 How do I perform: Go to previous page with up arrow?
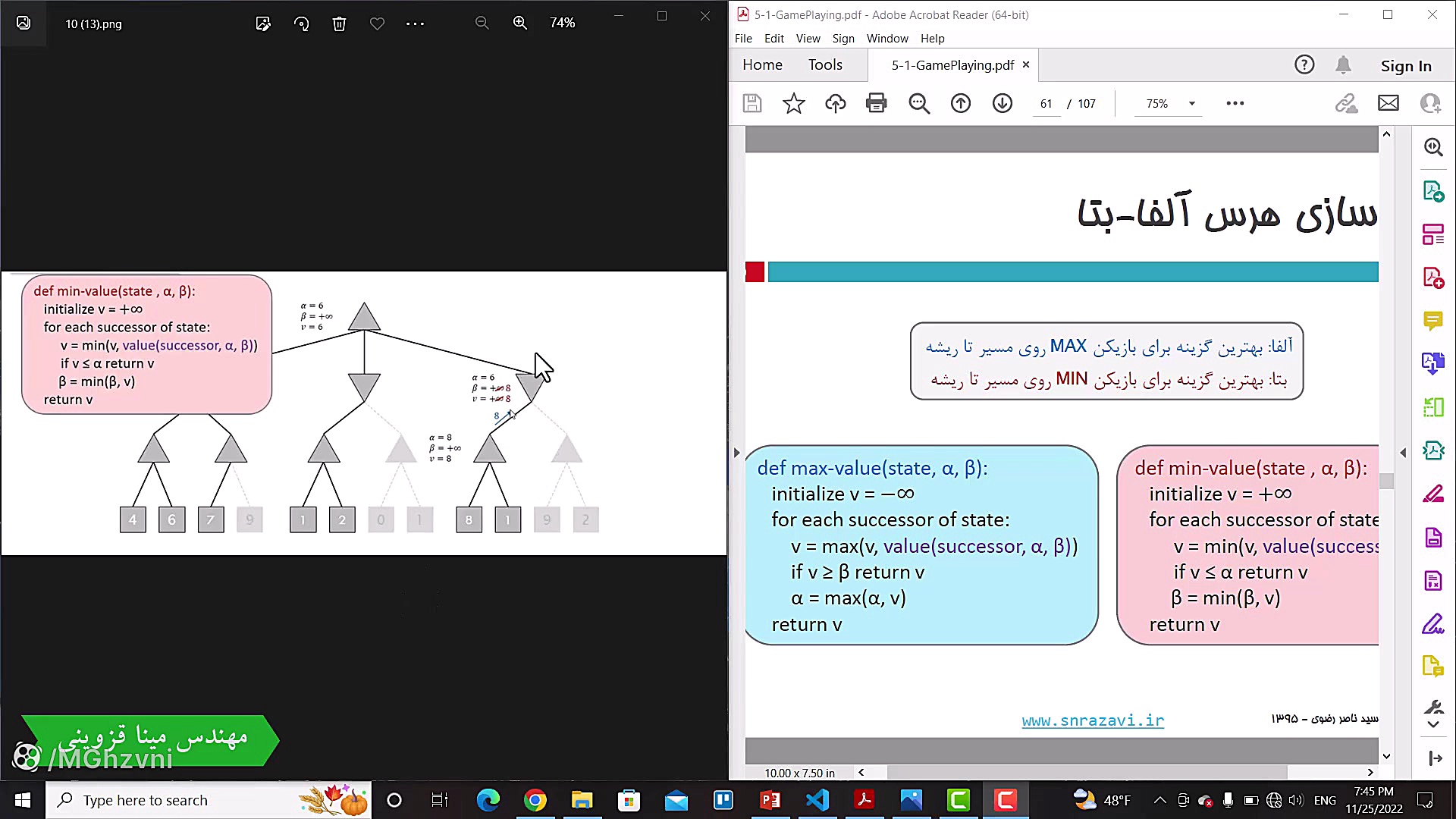click(x=960, y=103)
